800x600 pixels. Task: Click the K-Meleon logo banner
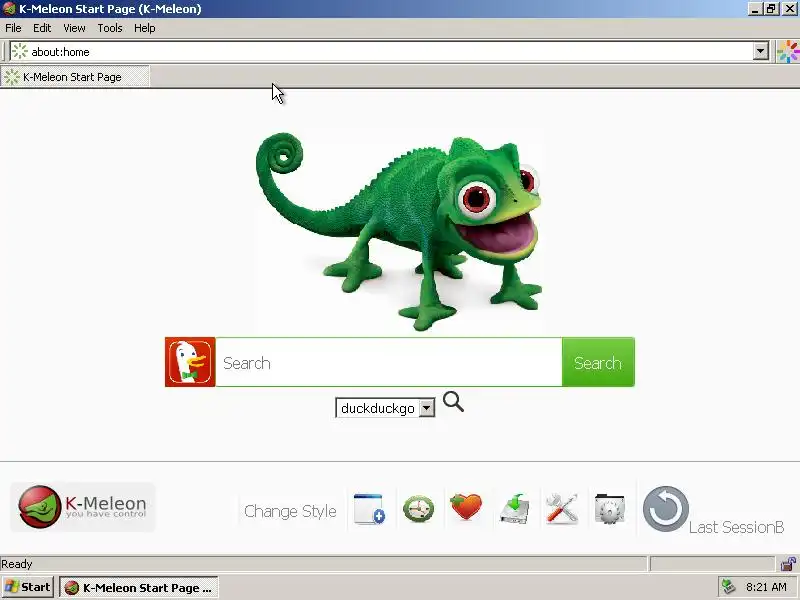click(x=83, y=507)
